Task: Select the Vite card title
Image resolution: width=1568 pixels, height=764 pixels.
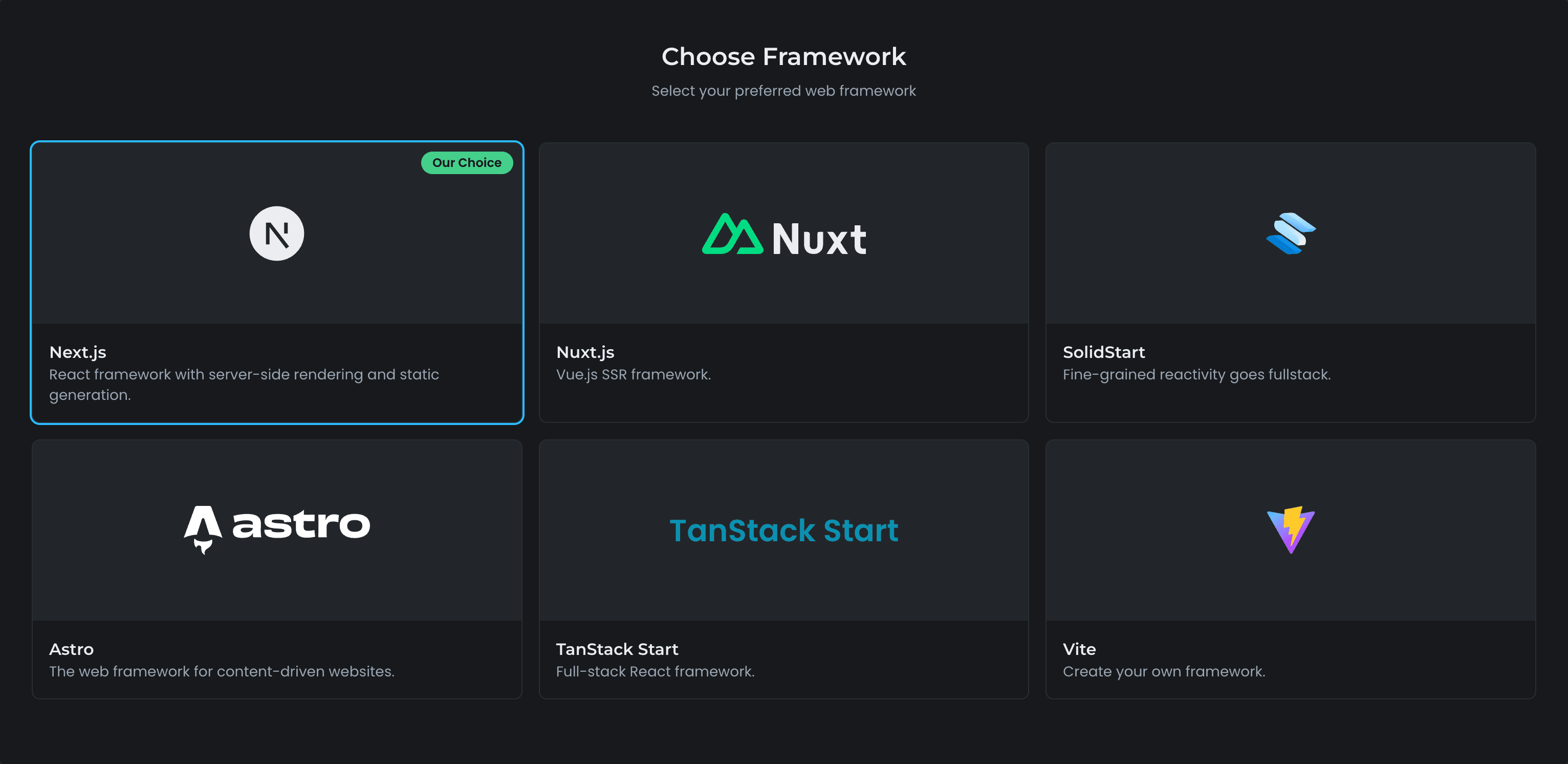Action: [1079, 649]
